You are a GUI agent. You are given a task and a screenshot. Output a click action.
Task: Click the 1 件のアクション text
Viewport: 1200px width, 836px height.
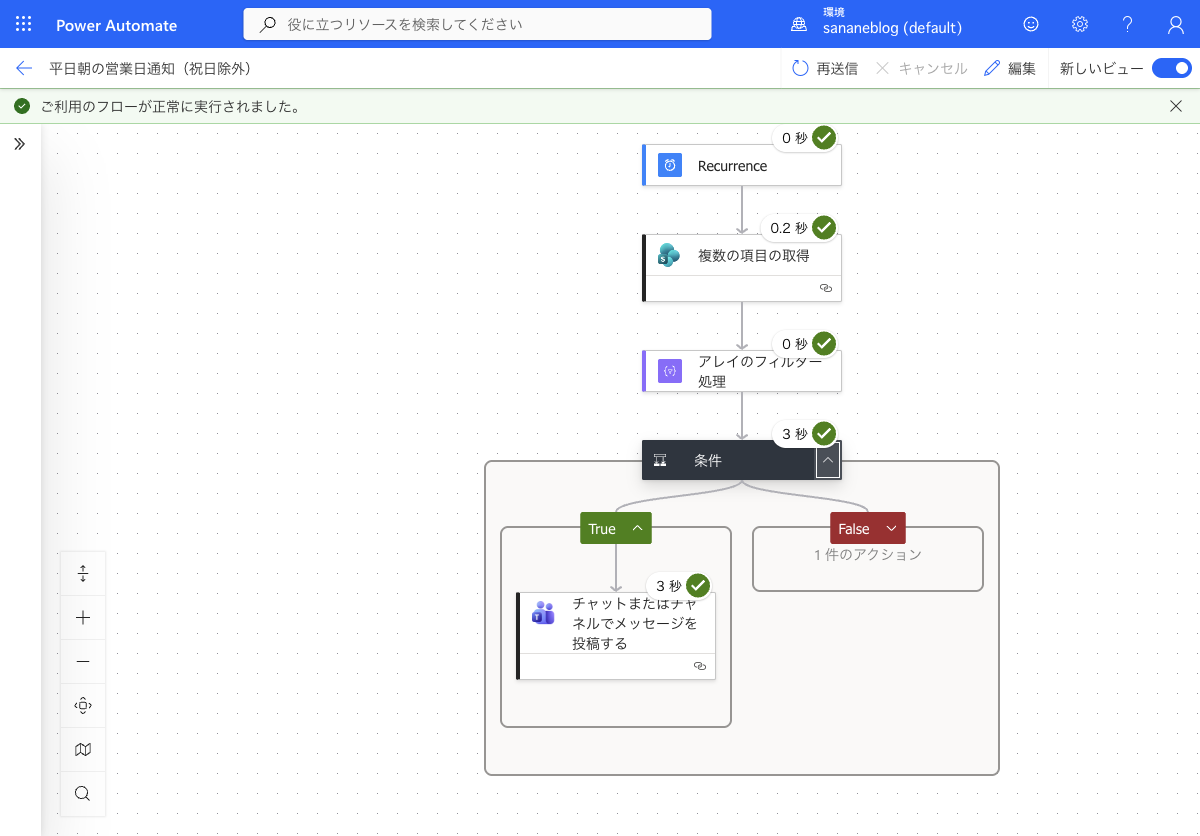(x=868, y=555)
